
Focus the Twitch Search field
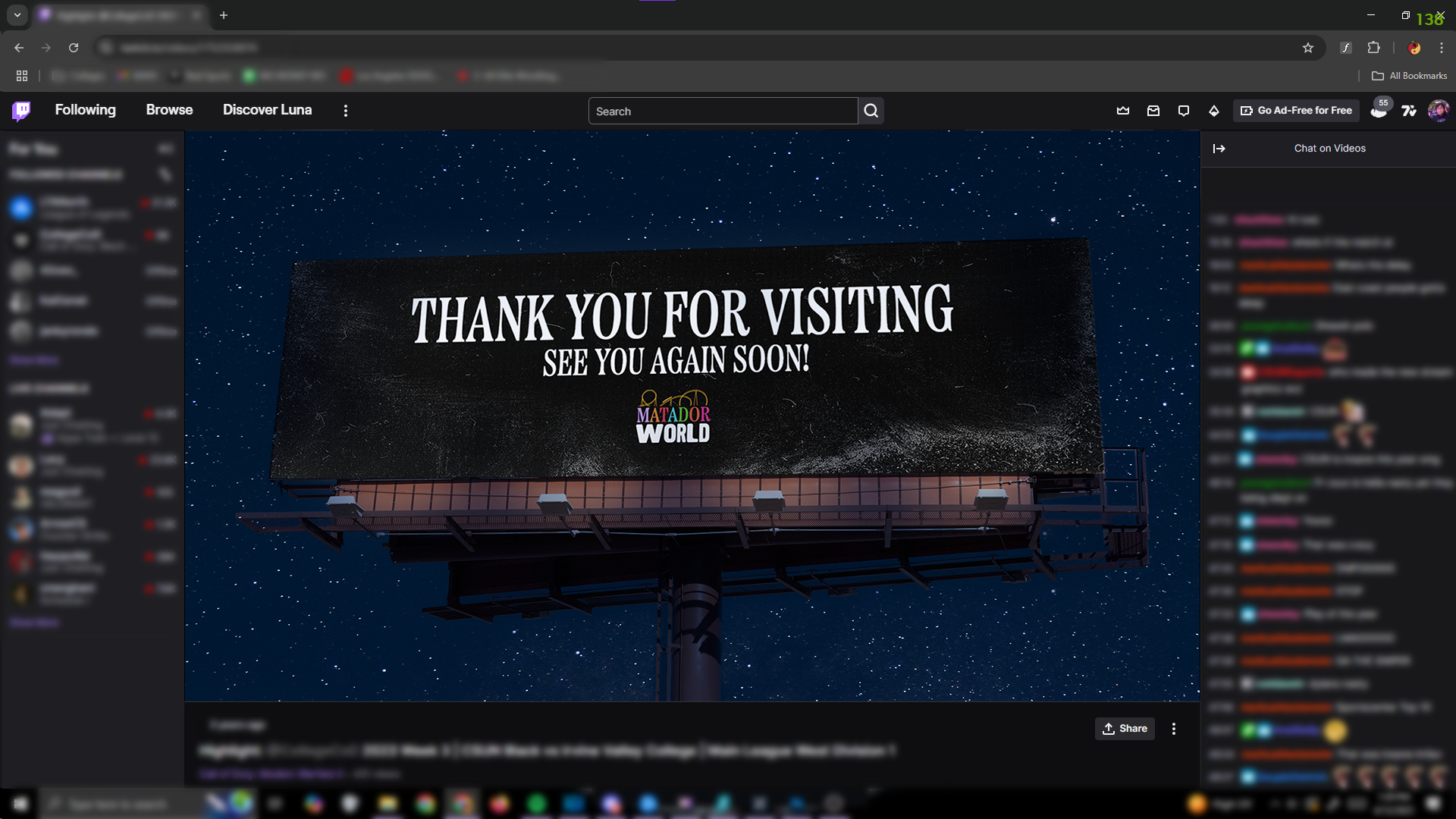point(723,111)
